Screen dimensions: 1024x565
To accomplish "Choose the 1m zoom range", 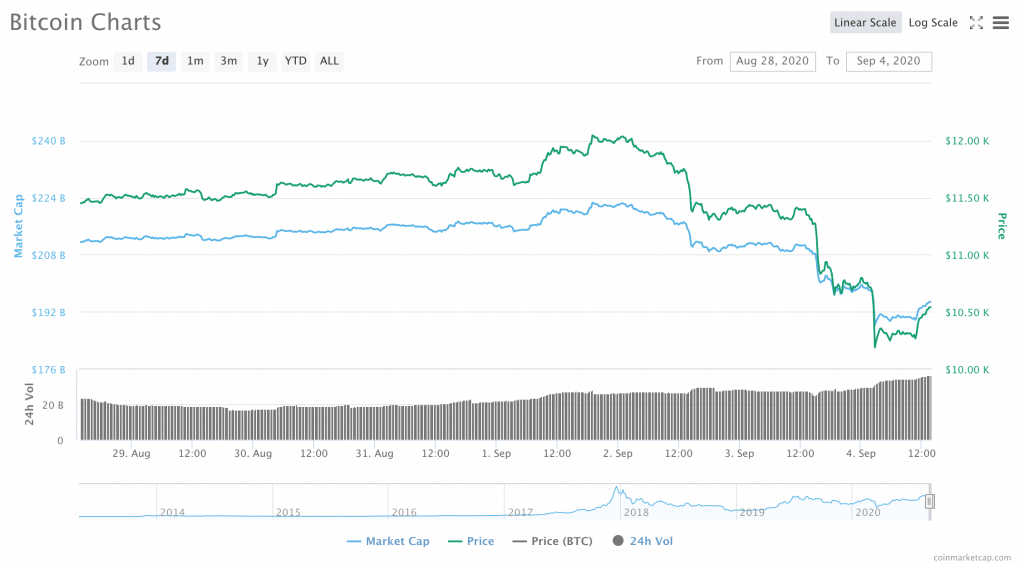I will click(195, 61).
